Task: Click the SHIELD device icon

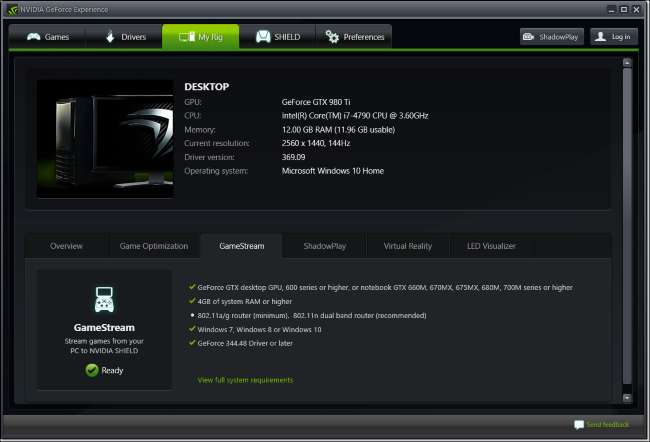Action: [x=263, y=36]
